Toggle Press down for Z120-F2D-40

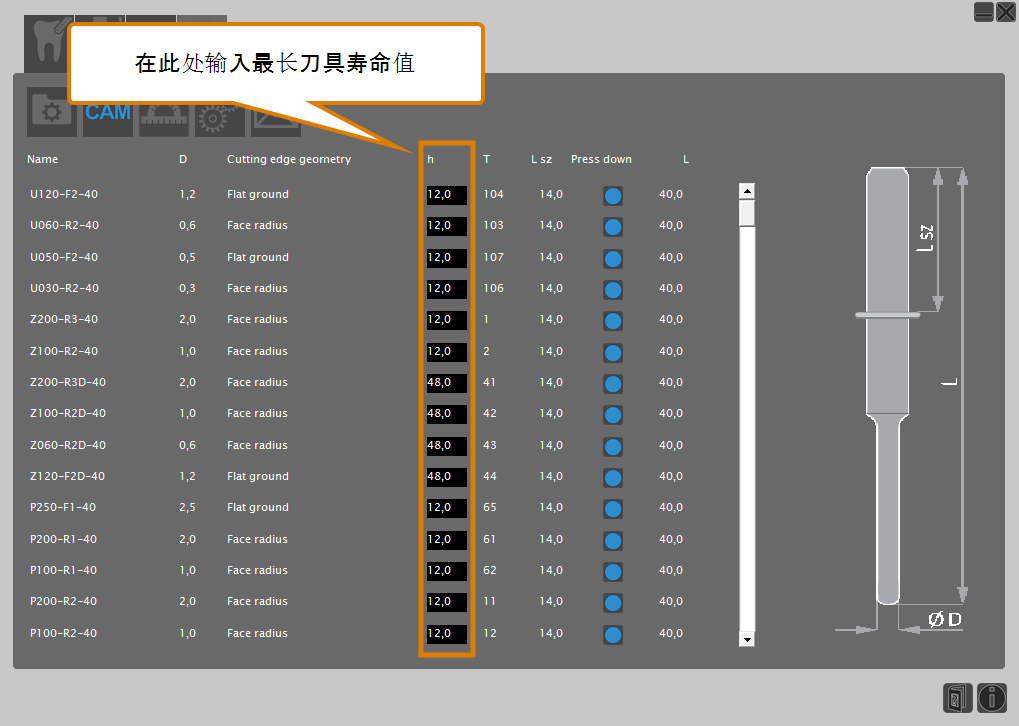(x=613, y=478)
